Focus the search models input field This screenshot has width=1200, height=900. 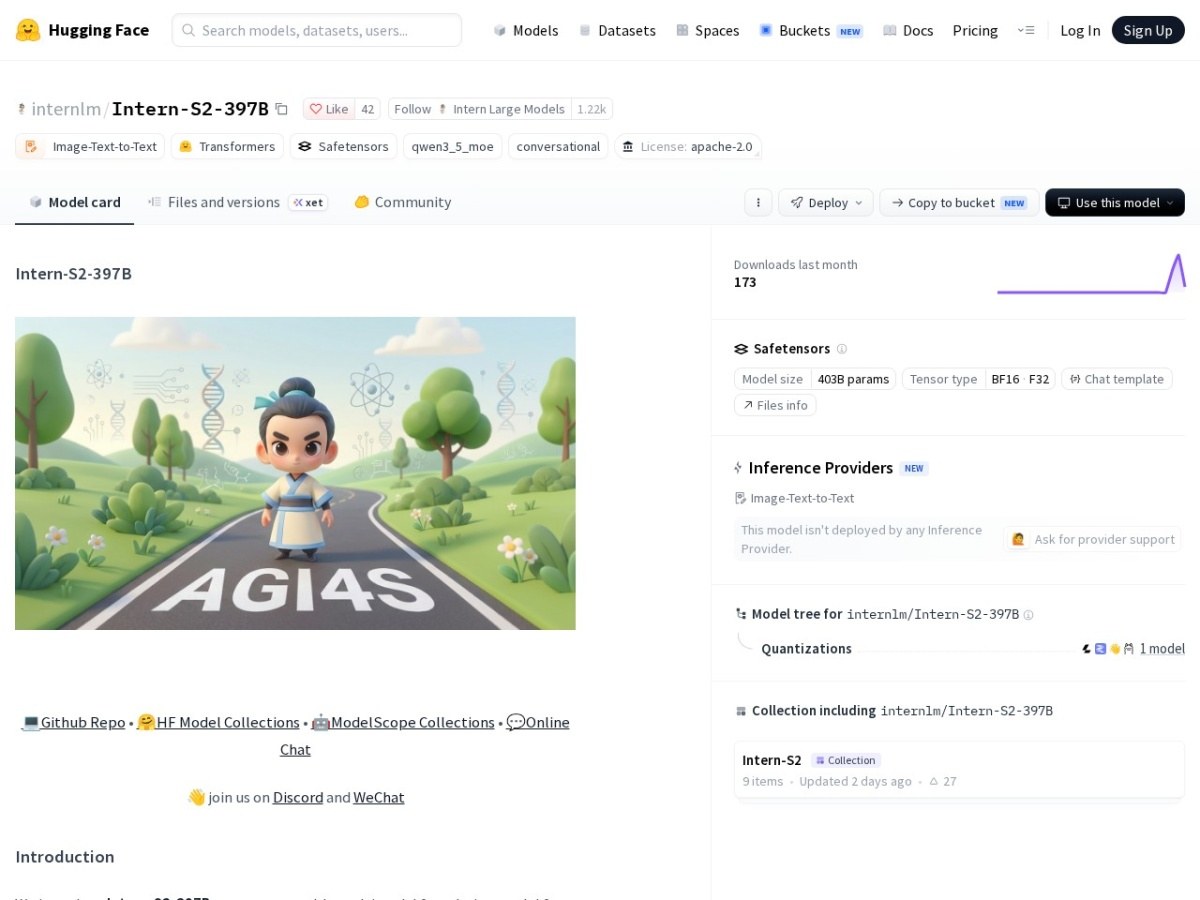coord(317,30)
